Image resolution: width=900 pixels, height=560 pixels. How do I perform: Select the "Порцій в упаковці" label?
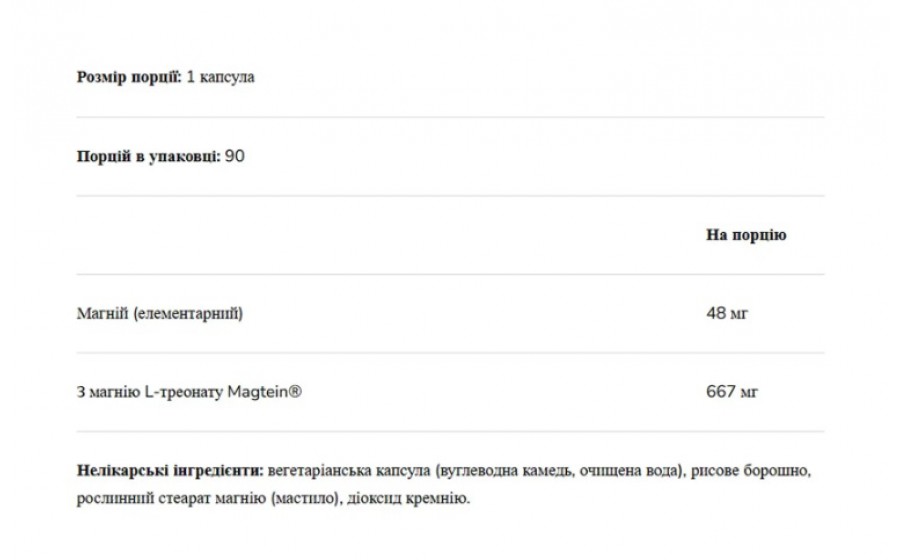point(149,156)
